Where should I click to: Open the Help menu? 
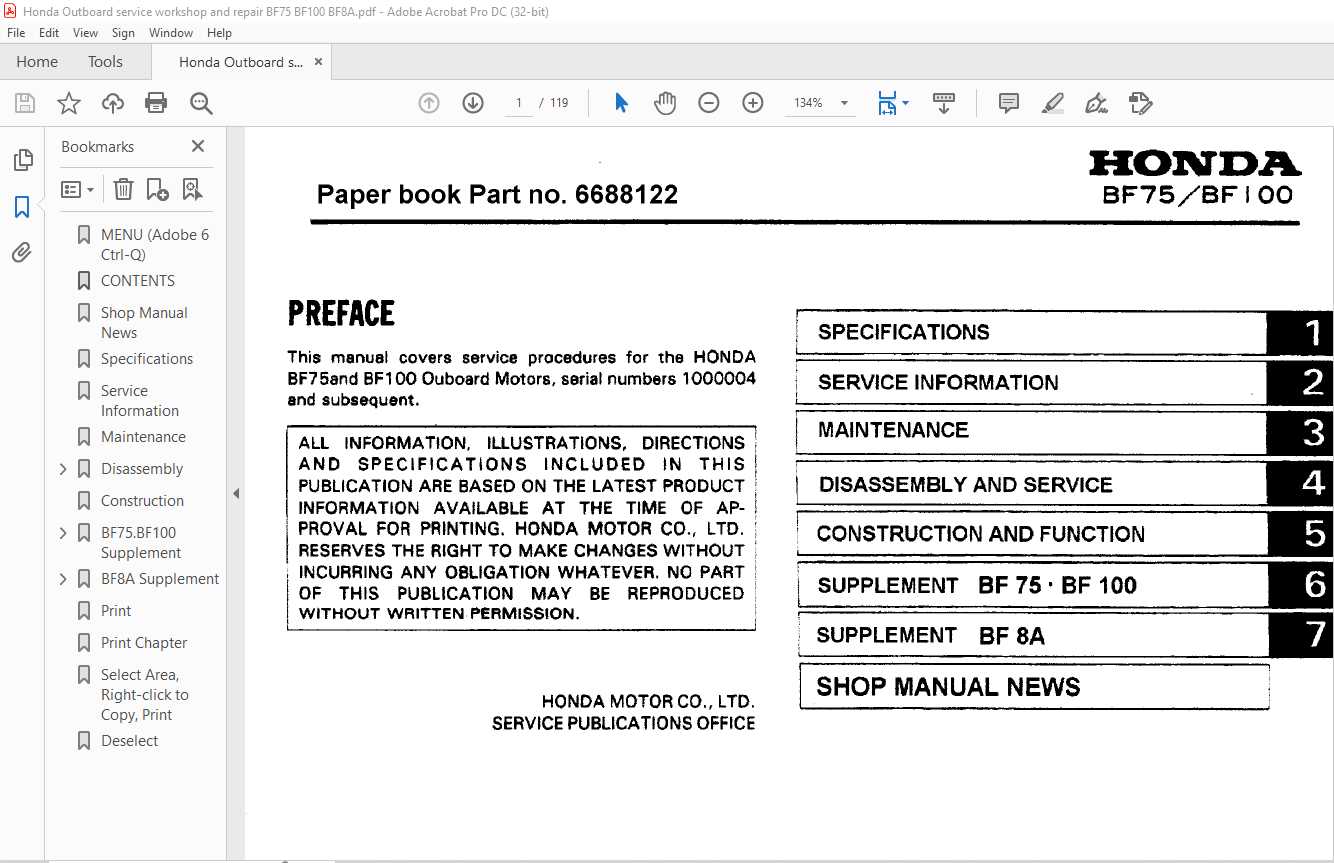(x=219, y=33)
